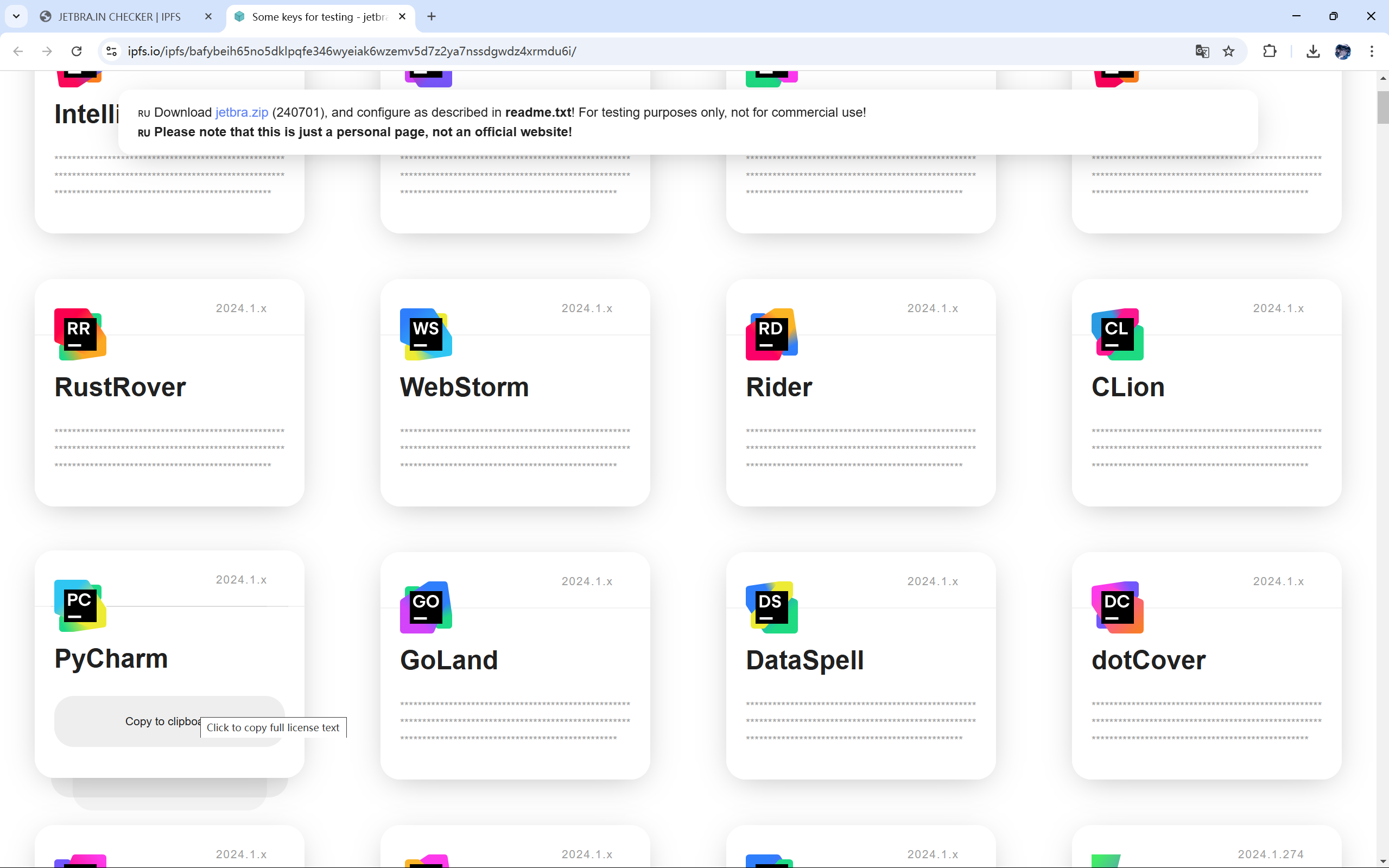The height and width of the screenshot is (868, 1389).
Task: Click the masked license key on RustRover card
Action: point(169,448)
